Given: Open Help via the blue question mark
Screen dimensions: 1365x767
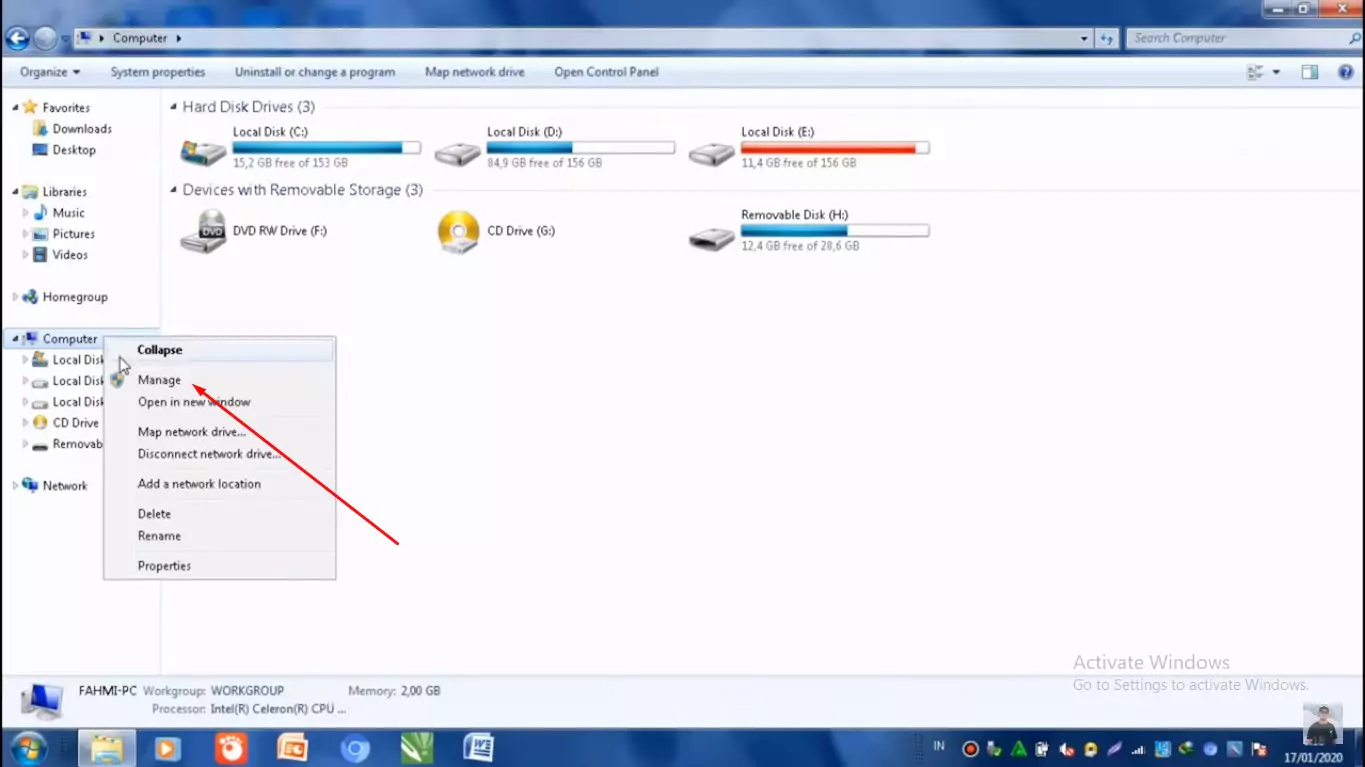Looking at the screenshot, I should (x=1346, y=72).
